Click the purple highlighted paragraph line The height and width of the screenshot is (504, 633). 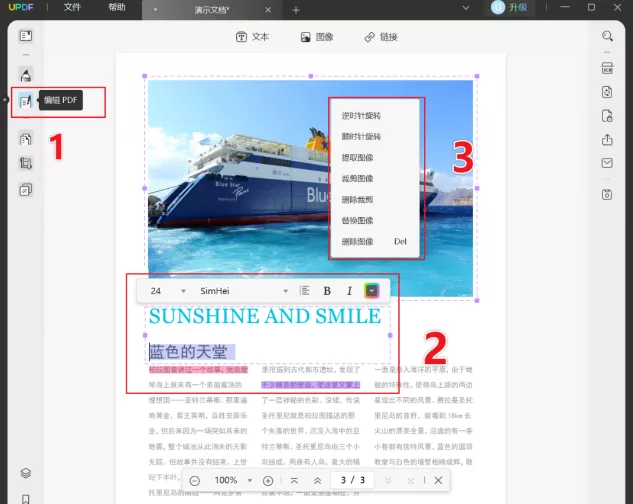pos(310,385)
